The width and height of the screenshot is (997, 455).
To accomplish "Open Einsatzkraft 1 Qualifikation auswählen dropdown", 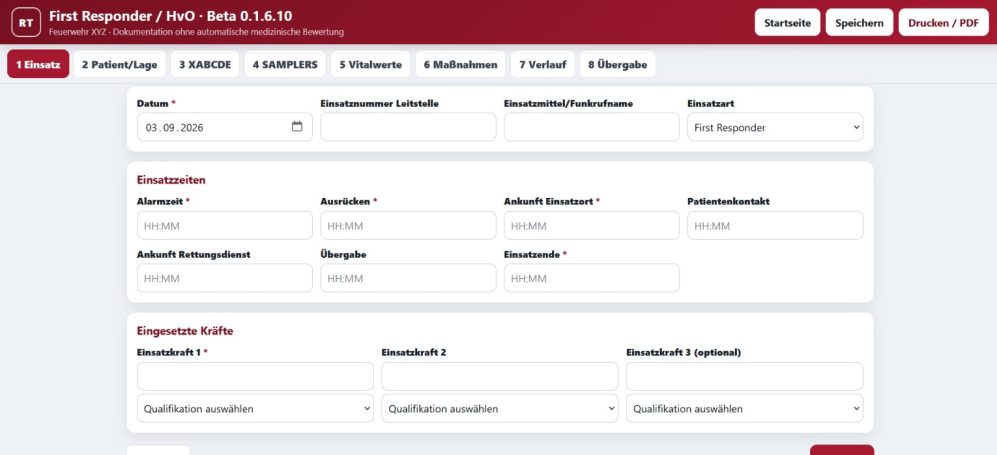I will coord(255,408).
